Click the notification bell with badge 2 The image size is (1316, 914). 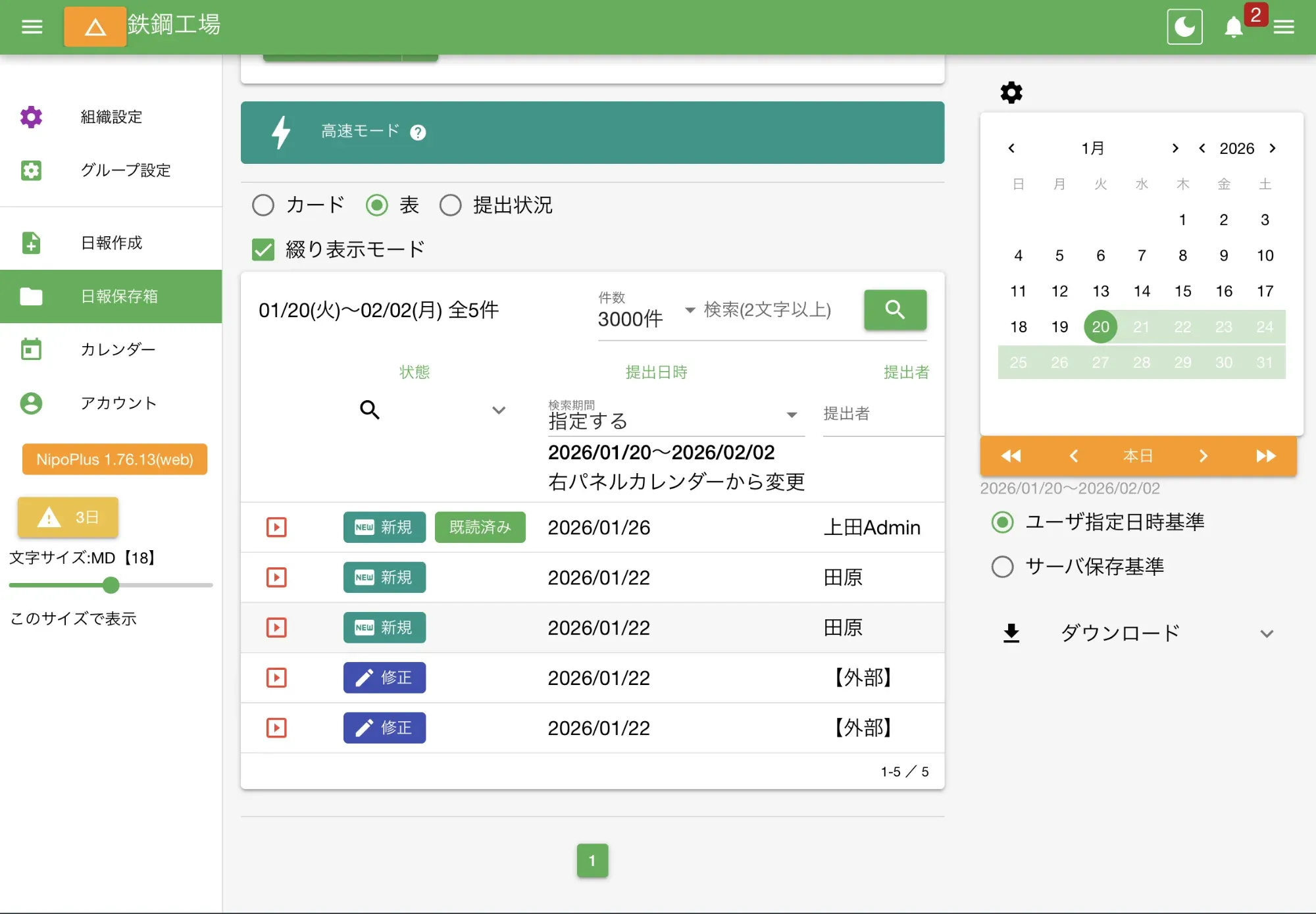[x=1232, y=28]
